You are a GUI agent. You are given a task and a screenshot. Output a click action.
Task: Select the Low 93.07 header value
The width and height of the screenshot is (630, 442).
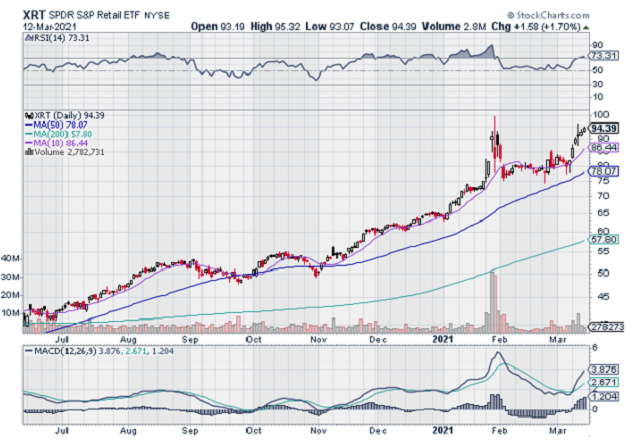point(329,27)
